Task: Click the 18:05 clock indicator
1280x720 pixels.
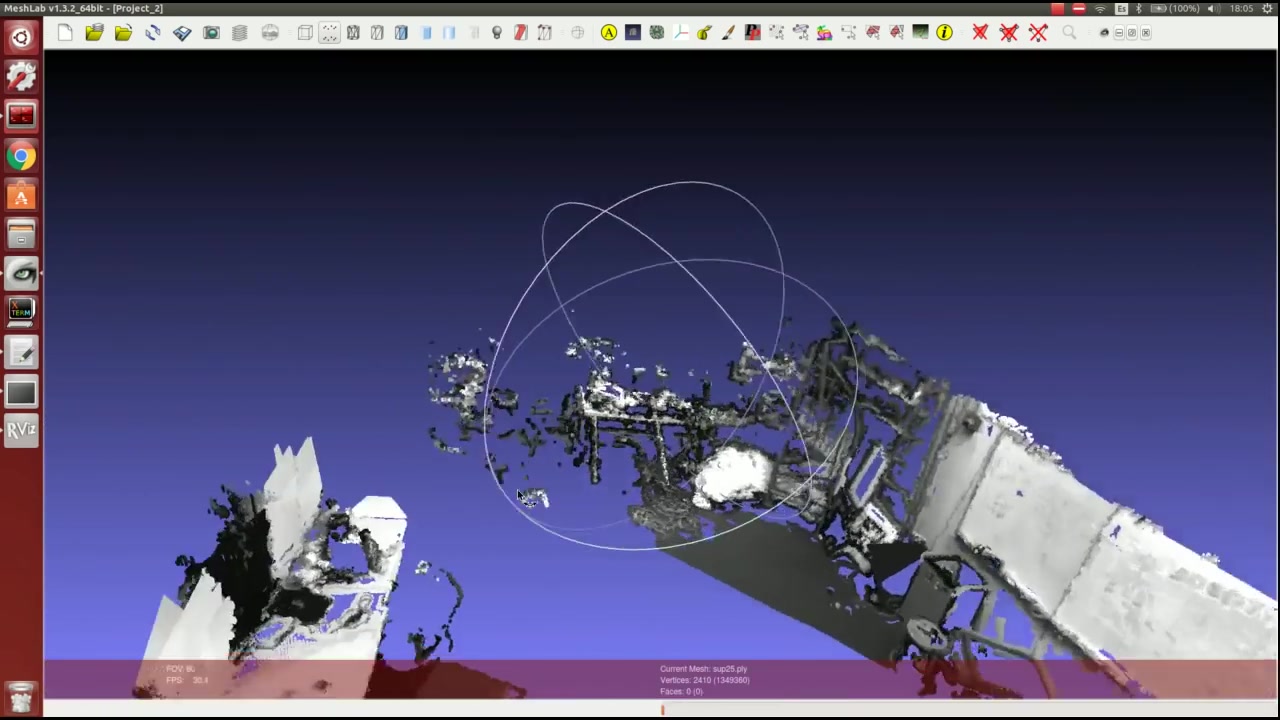Action: [x=1241, y=8]
